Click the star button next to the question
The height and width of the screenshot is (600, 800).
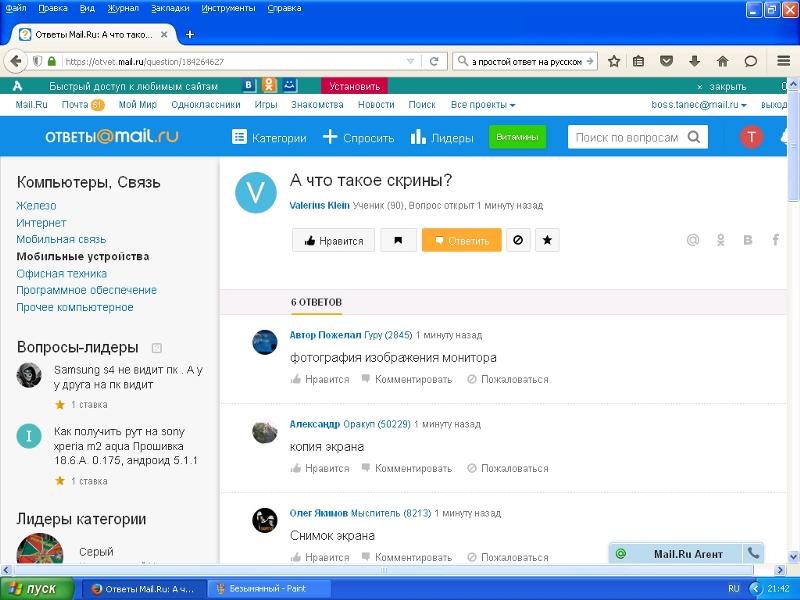[547, 240]
